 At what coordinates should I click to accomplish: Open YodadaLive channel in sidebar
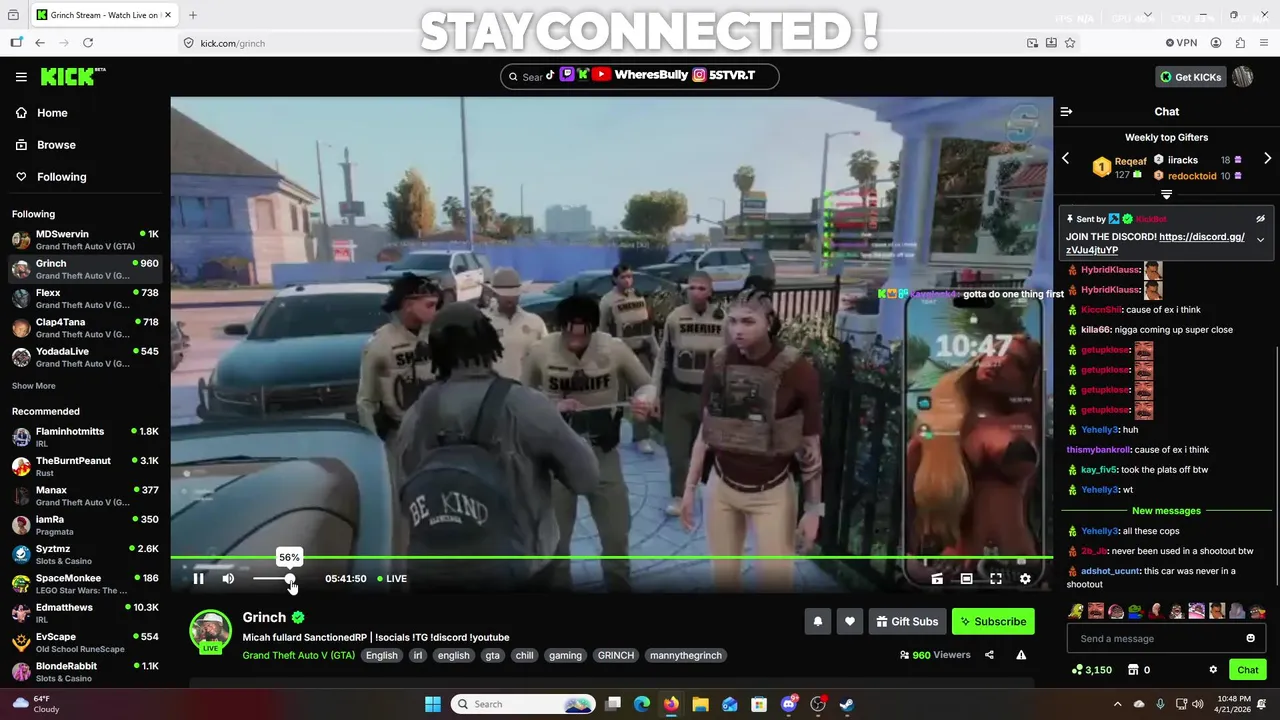pos(85,357)
